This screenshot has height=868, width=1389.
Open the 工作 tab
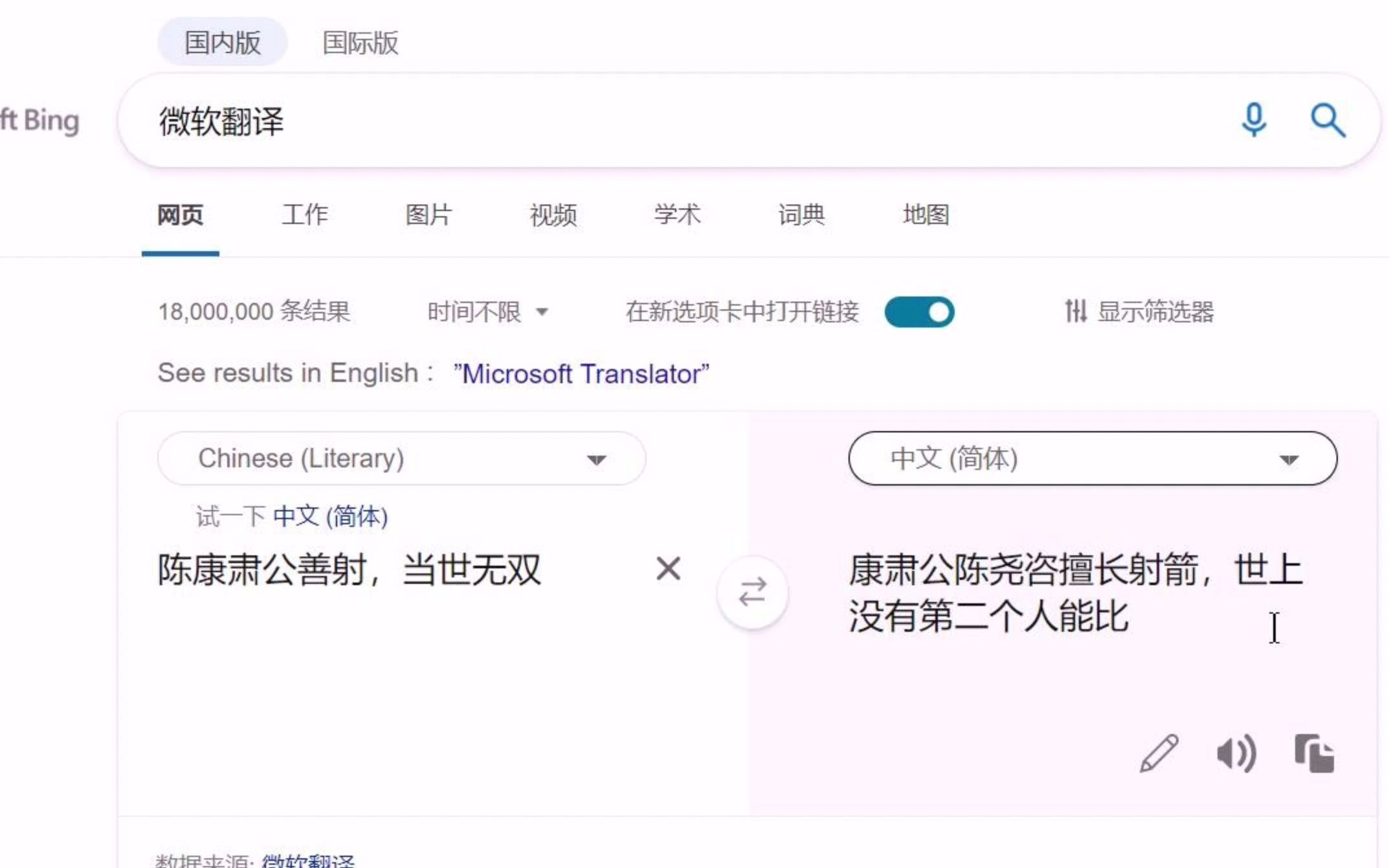coord(305,215)
